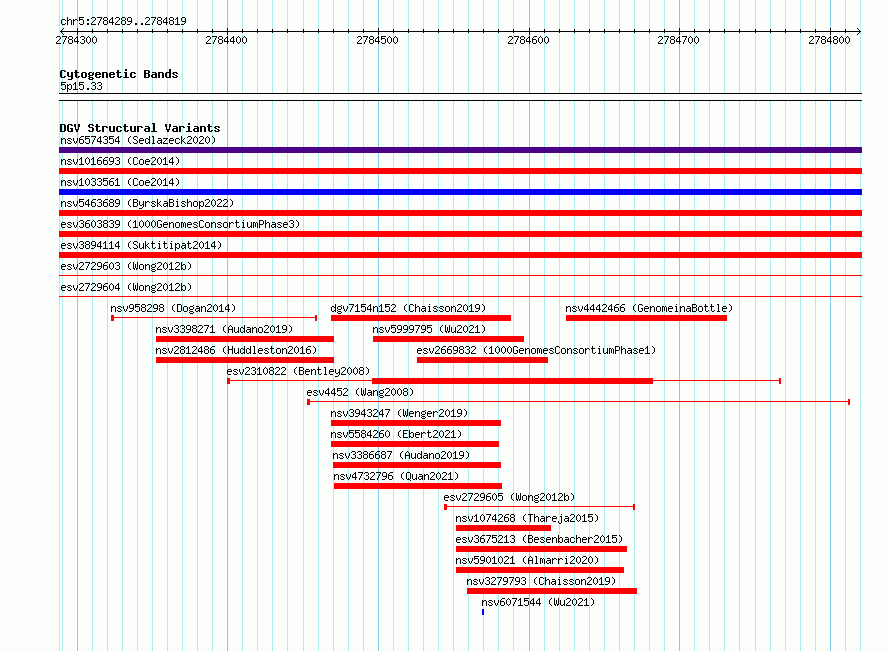Click the 2784600 ruler position
890x651 pixels.
click(x=528, y=40)
